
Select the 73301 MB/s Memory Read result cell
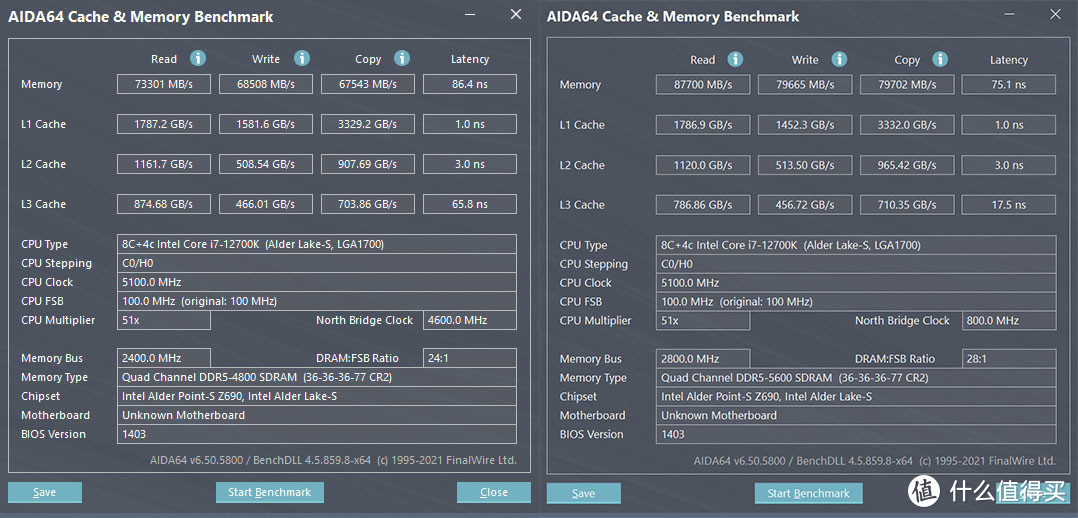click(x=164, y=84)
